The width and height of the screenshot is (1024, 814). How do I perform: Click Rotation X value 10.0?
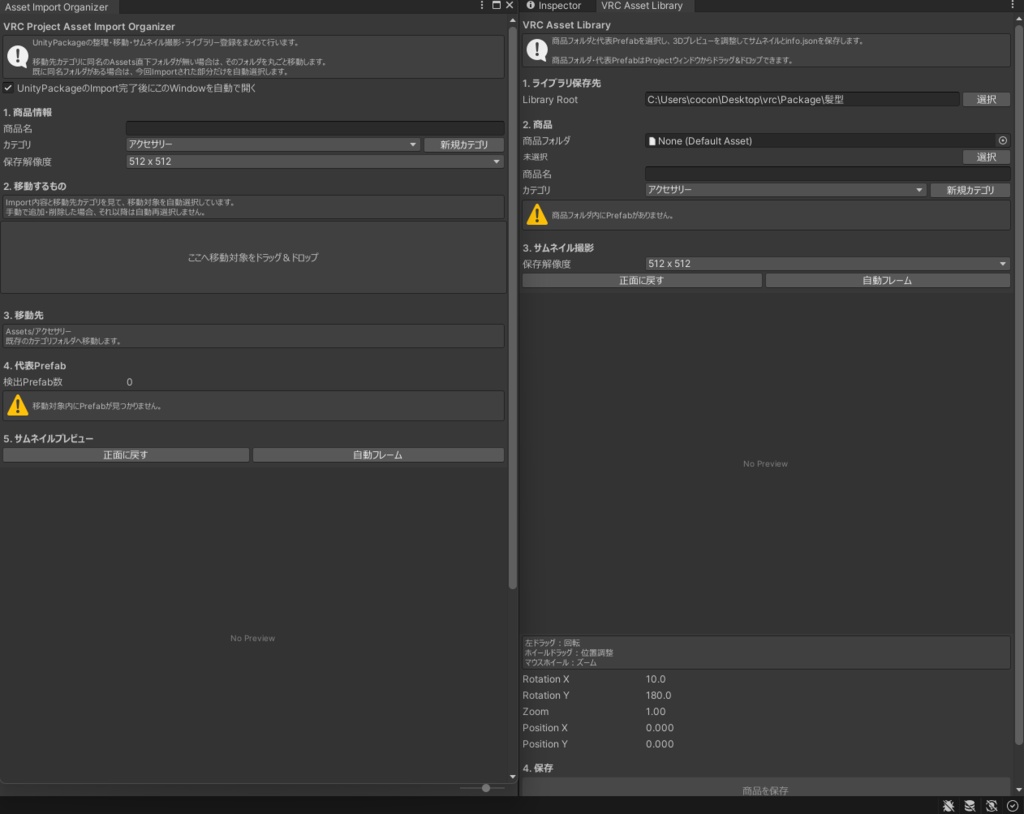(656, 679)
